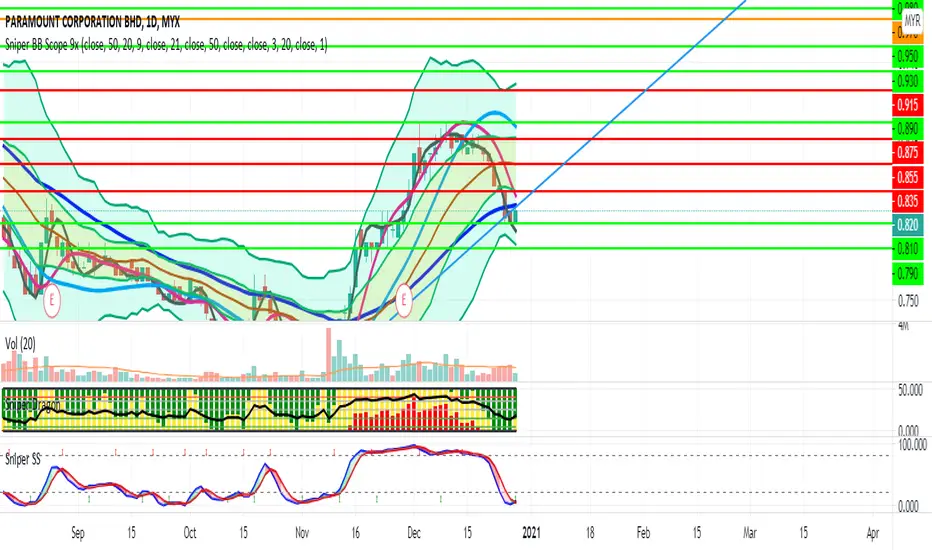Open the MYR currency label
The width and height of the screenshot is (932, 550).
[x=912, y=21]
